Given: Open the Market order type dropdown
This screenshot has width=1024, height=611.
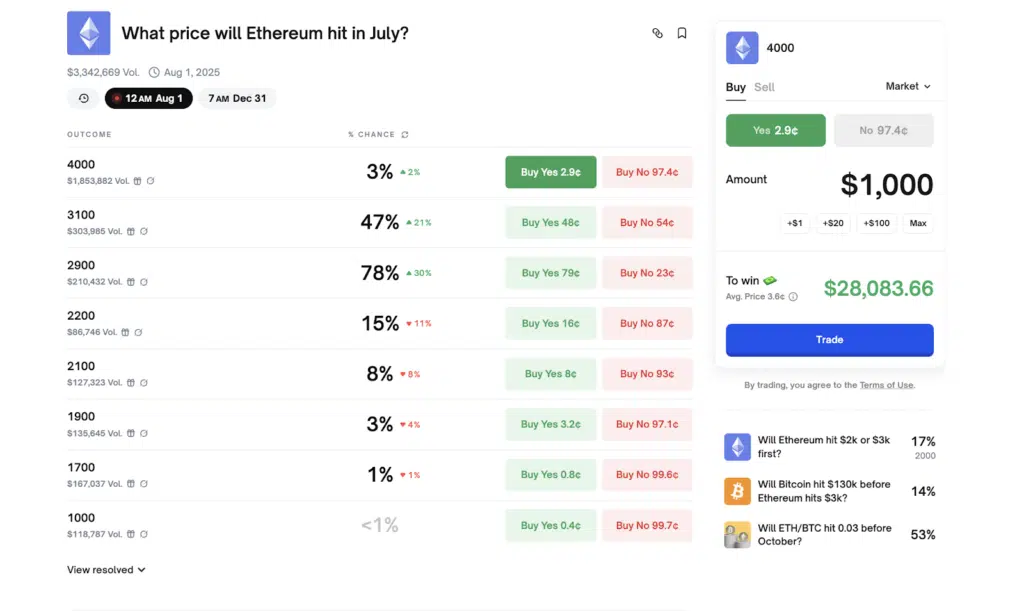Looking at the screenshot, I should click(x=908, y=87).
